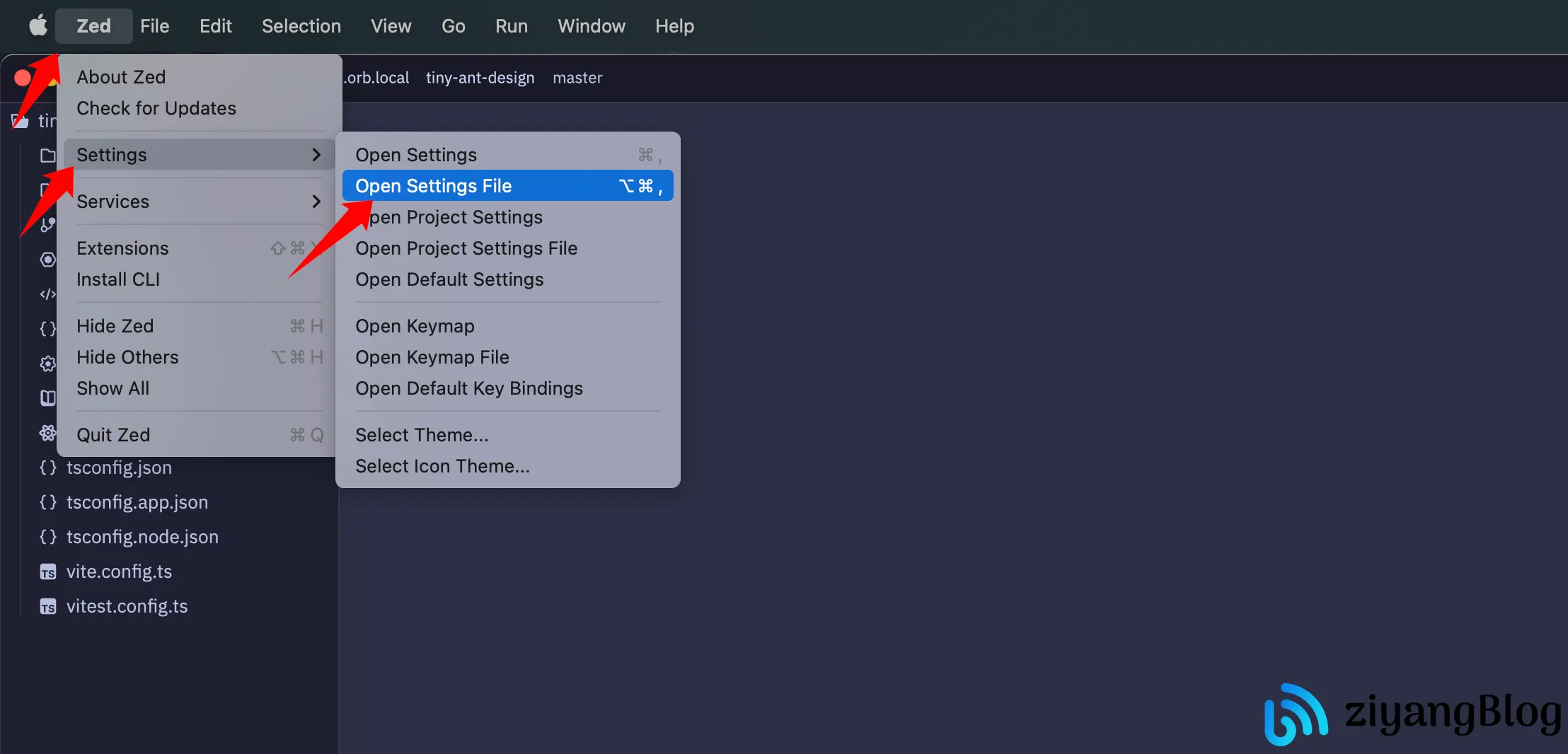Select Open Keymap File from submenu
Screen dimensions: 1568x754
[x=432, y=357]
